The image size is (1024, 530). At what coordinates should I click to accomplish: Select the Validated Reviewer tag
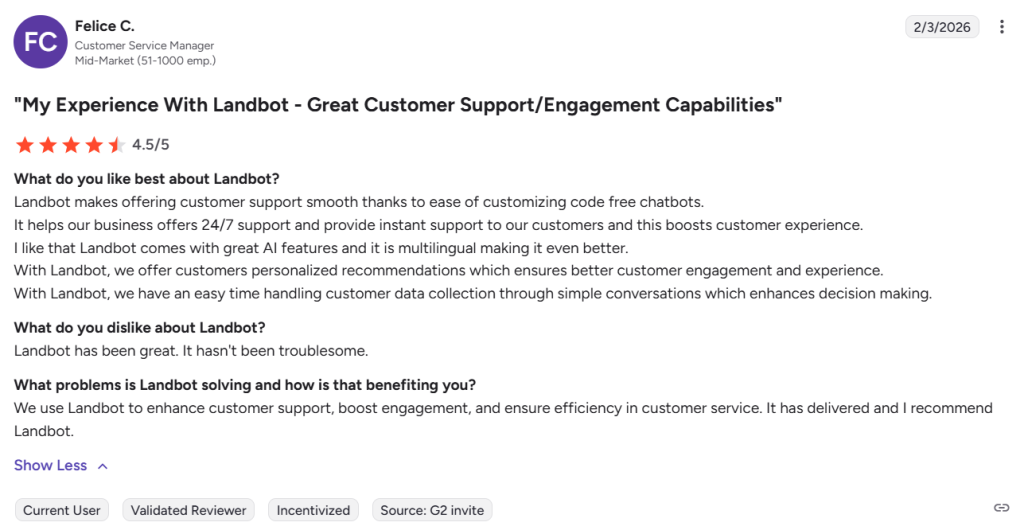[189, 510]
